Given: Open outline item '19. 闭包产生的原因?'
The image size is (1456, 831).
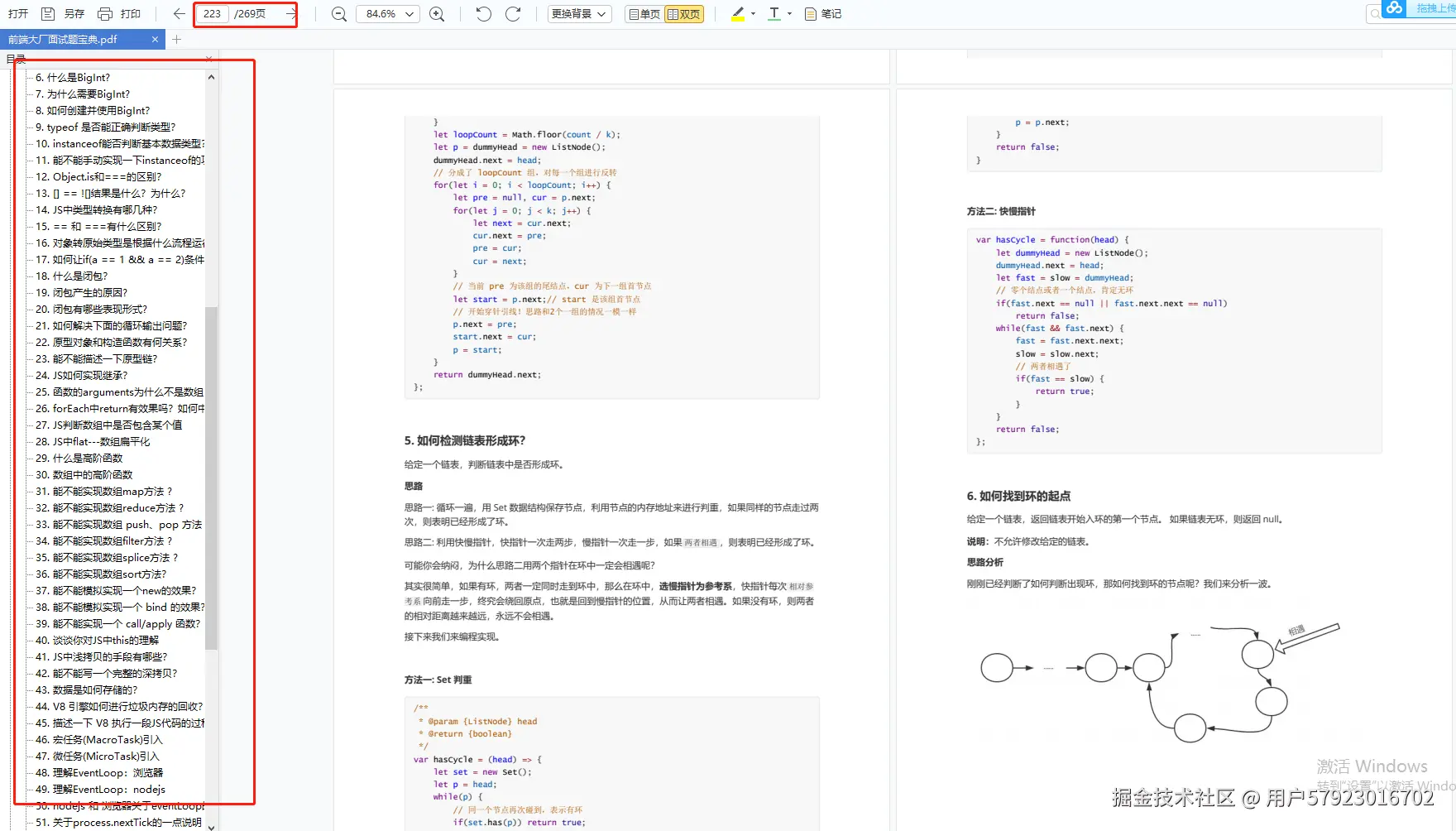Looking at the screenshot, I should (82, 293).
